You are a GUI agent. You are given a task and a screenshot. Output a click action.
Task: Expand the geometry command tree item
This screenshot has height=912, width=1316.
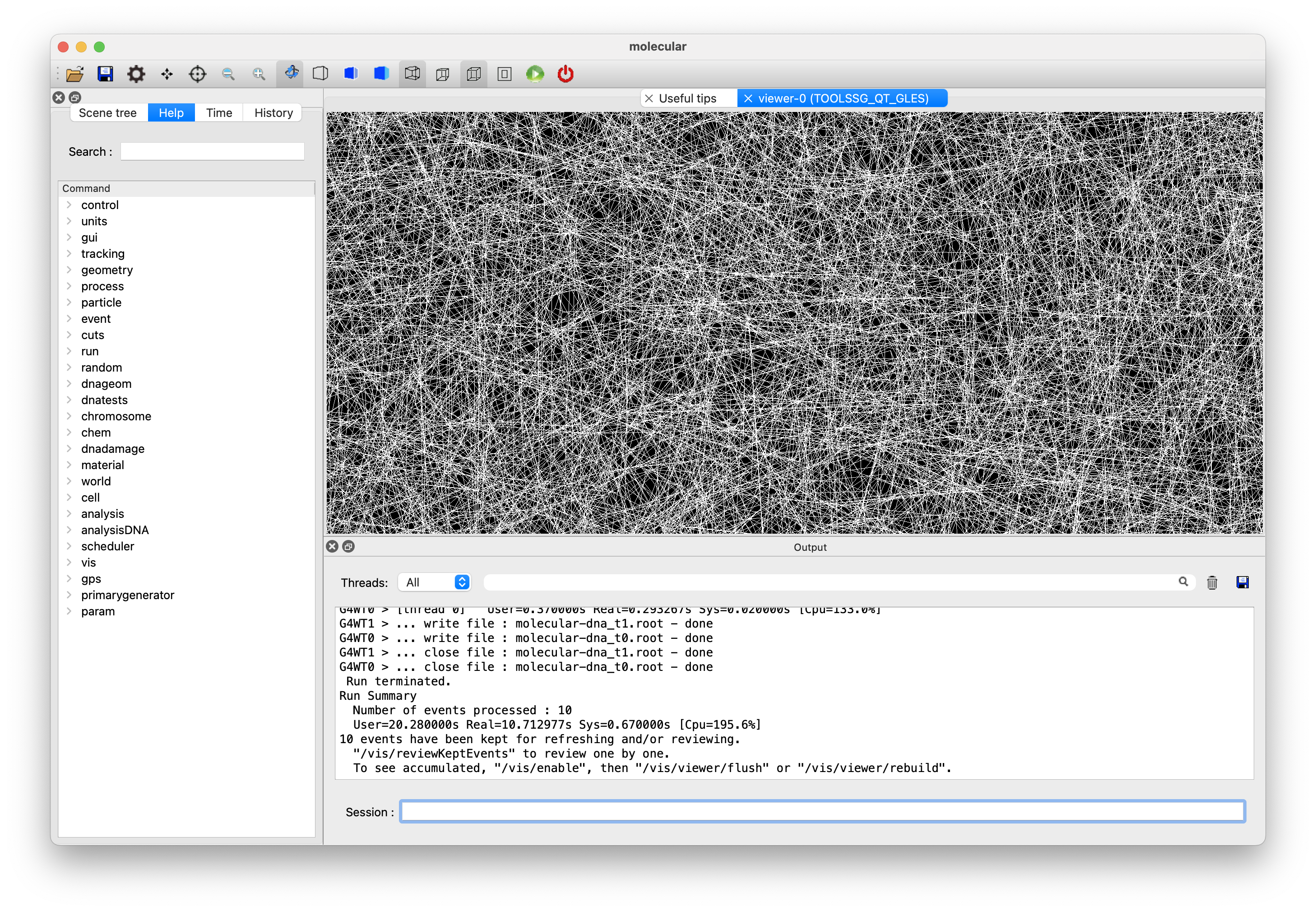click(x=69, y=270)
